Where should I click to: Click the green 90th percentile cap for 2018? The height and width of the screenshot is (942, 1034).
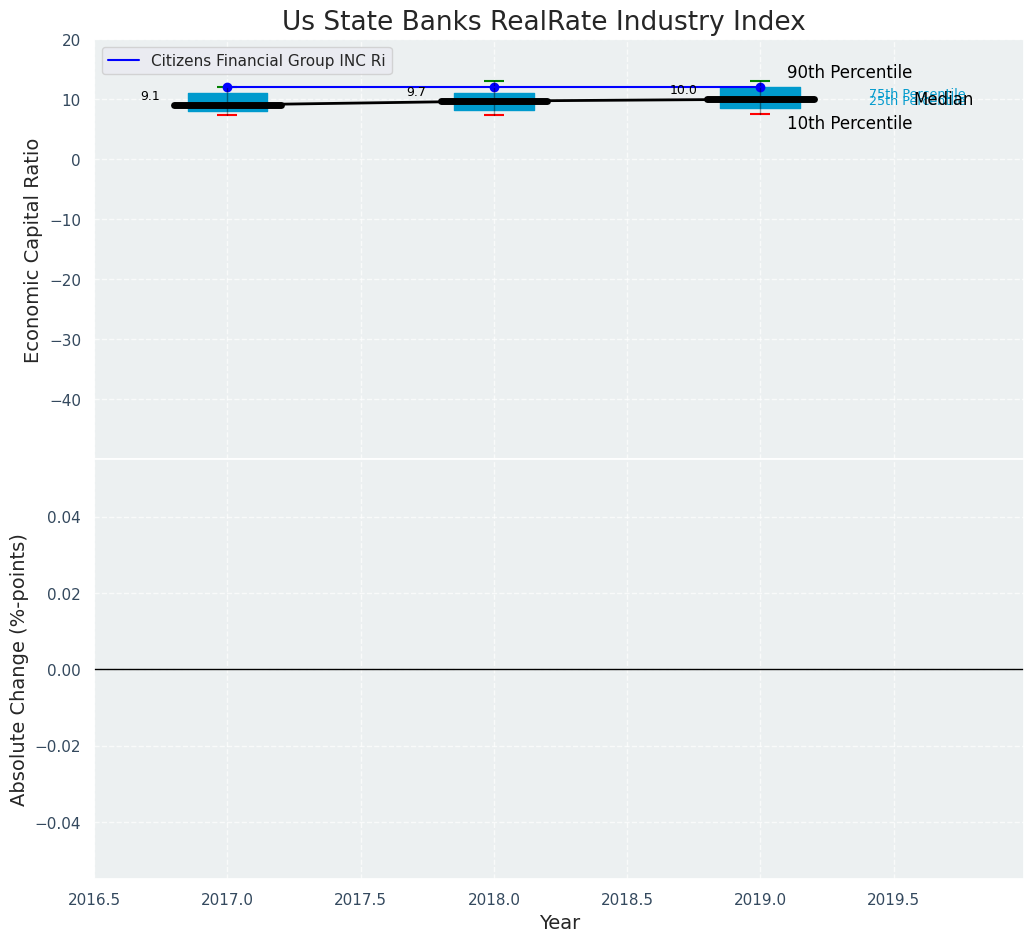(x=494, y=81)
